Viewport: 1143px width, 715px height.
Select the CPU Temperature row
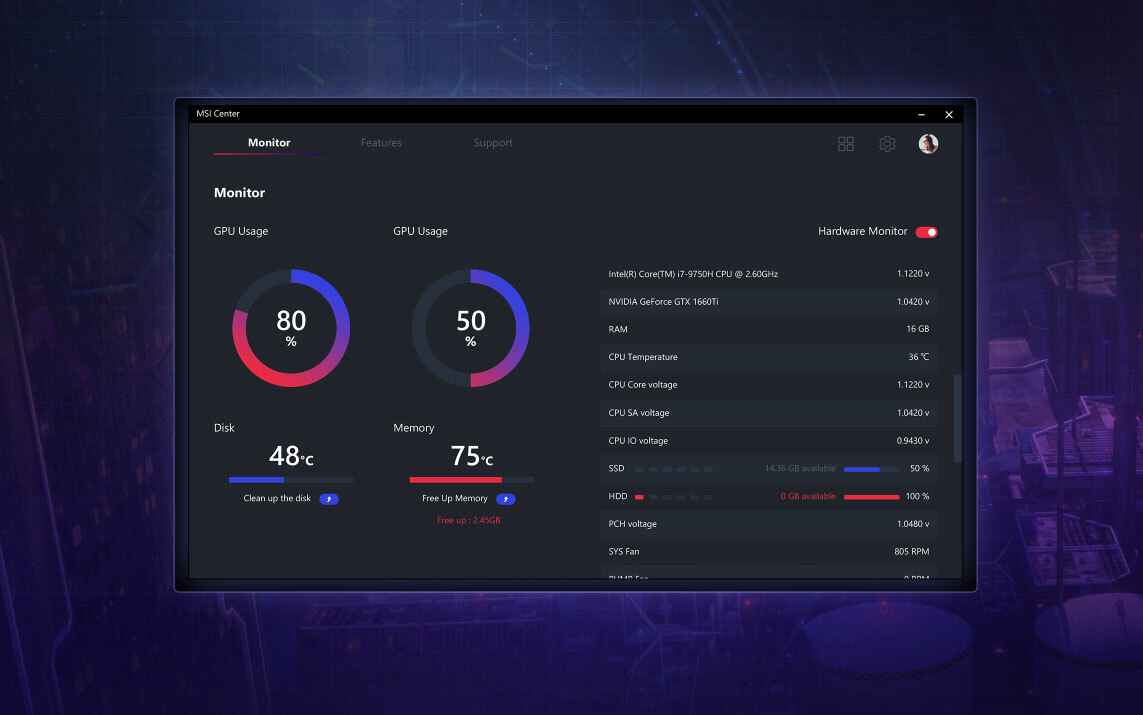click(768, 357)
